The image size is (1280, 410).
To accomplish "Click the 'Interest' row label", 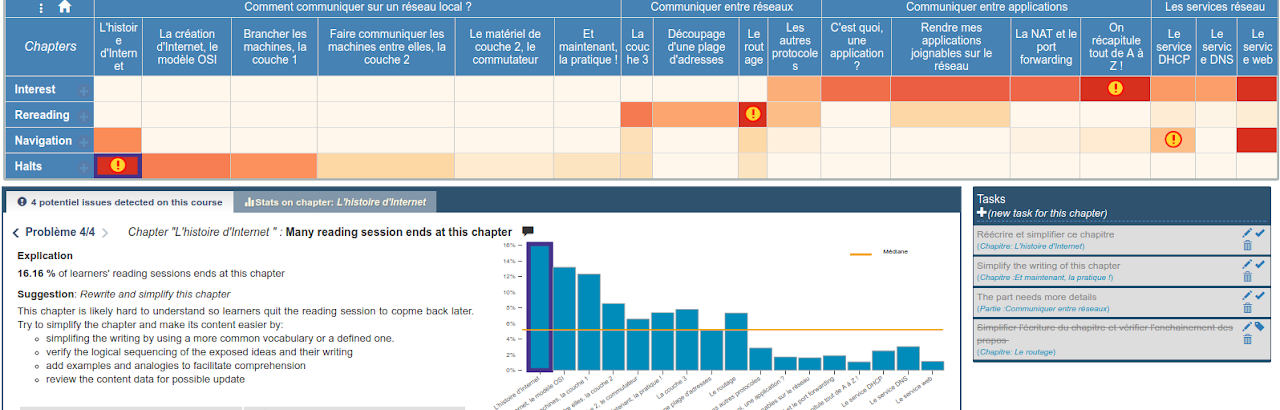I will pos(35,90).
